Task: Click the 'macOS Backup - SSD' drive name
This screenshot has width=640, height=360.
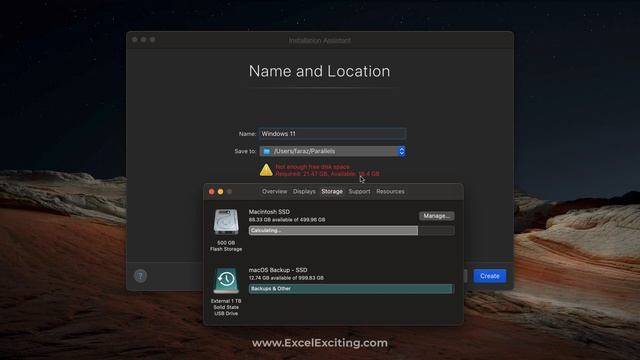Action: pos(278,270)
